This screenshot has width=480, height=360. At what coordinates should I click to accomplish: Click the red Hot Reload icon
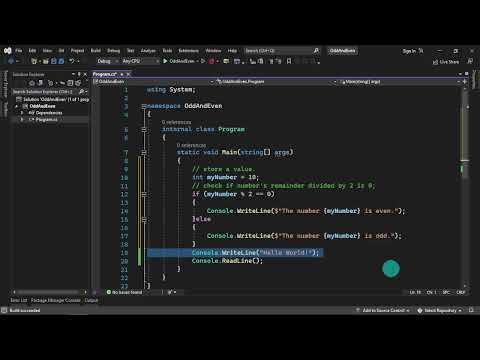(211, 61)
